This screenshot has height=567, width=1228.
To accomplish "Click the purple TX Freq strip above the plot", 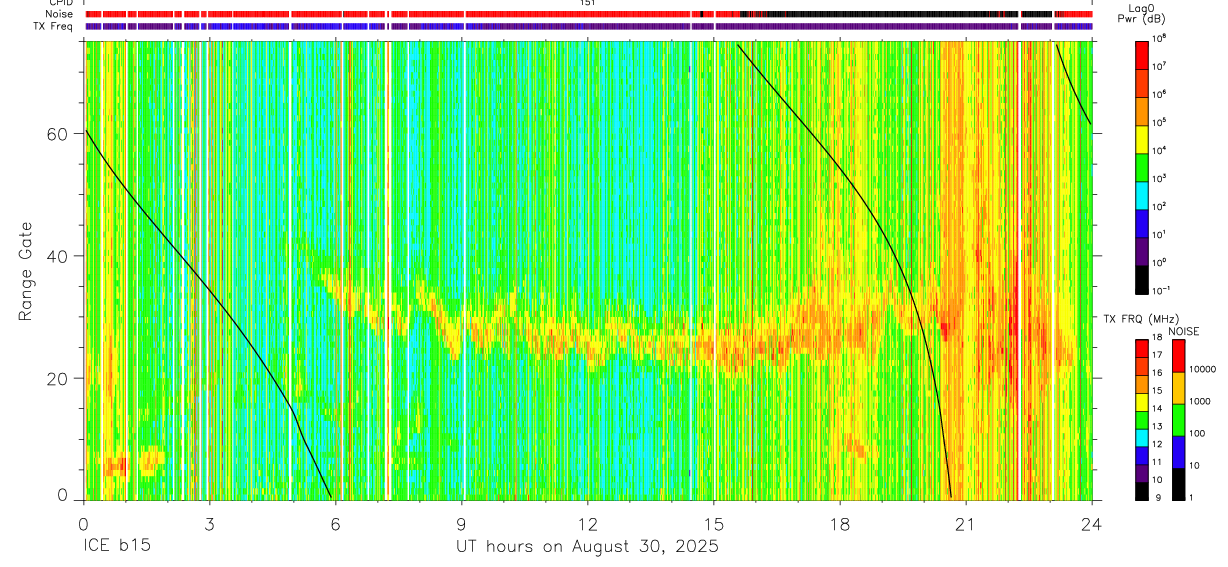I will [x=589, y=26].
